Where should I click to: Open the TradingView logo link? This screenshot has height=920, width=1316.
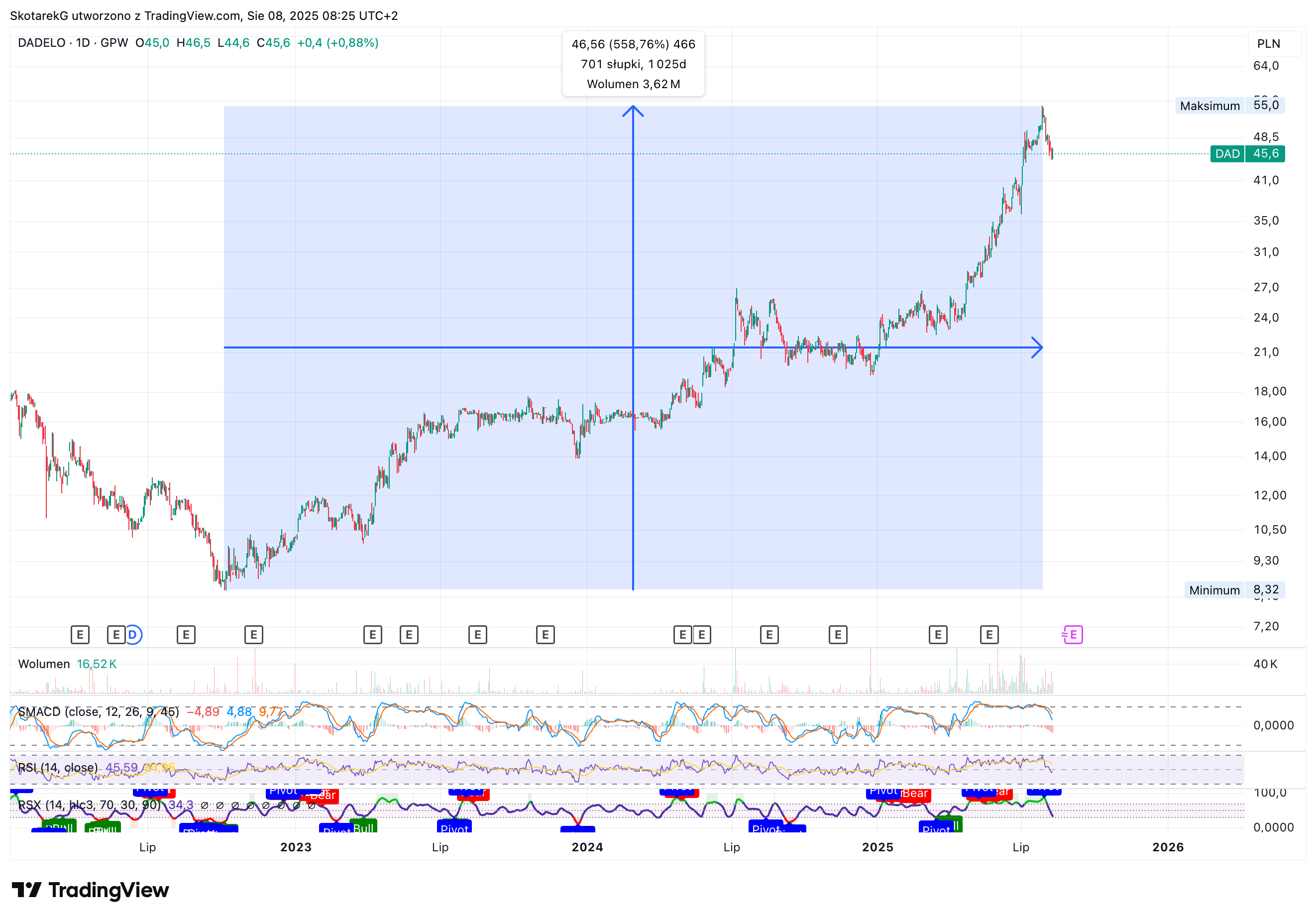click(90, 890)
